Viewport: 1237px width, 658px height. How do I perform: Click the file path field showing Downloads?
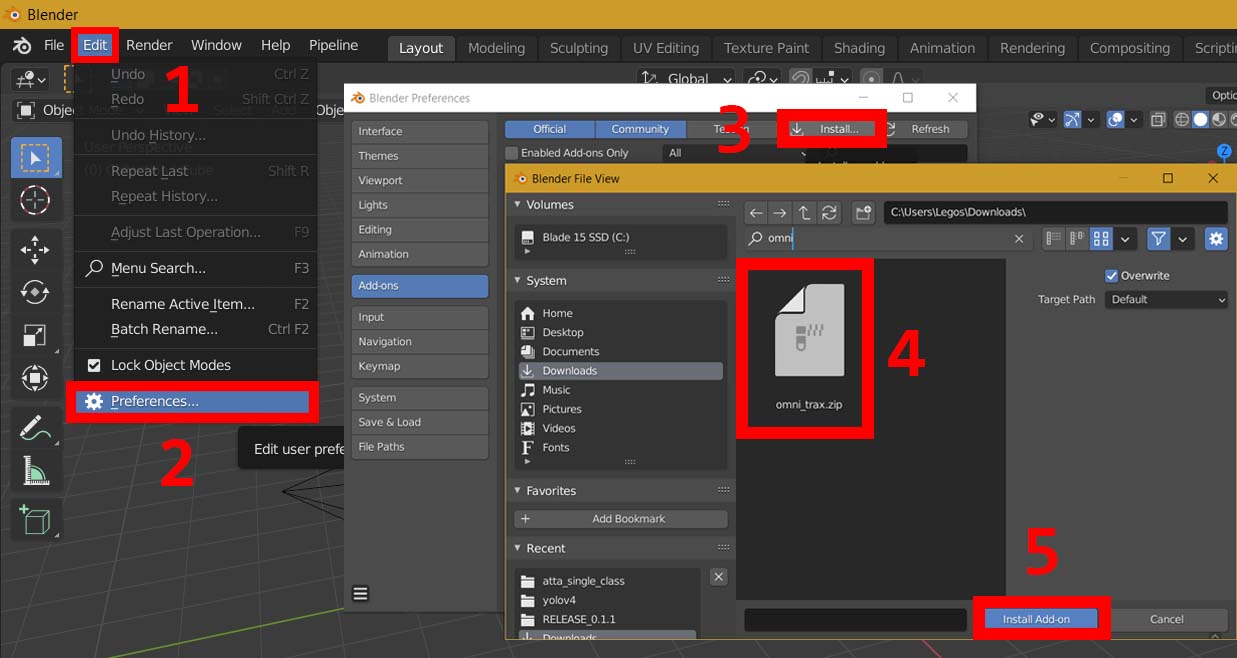point(1055,212)
